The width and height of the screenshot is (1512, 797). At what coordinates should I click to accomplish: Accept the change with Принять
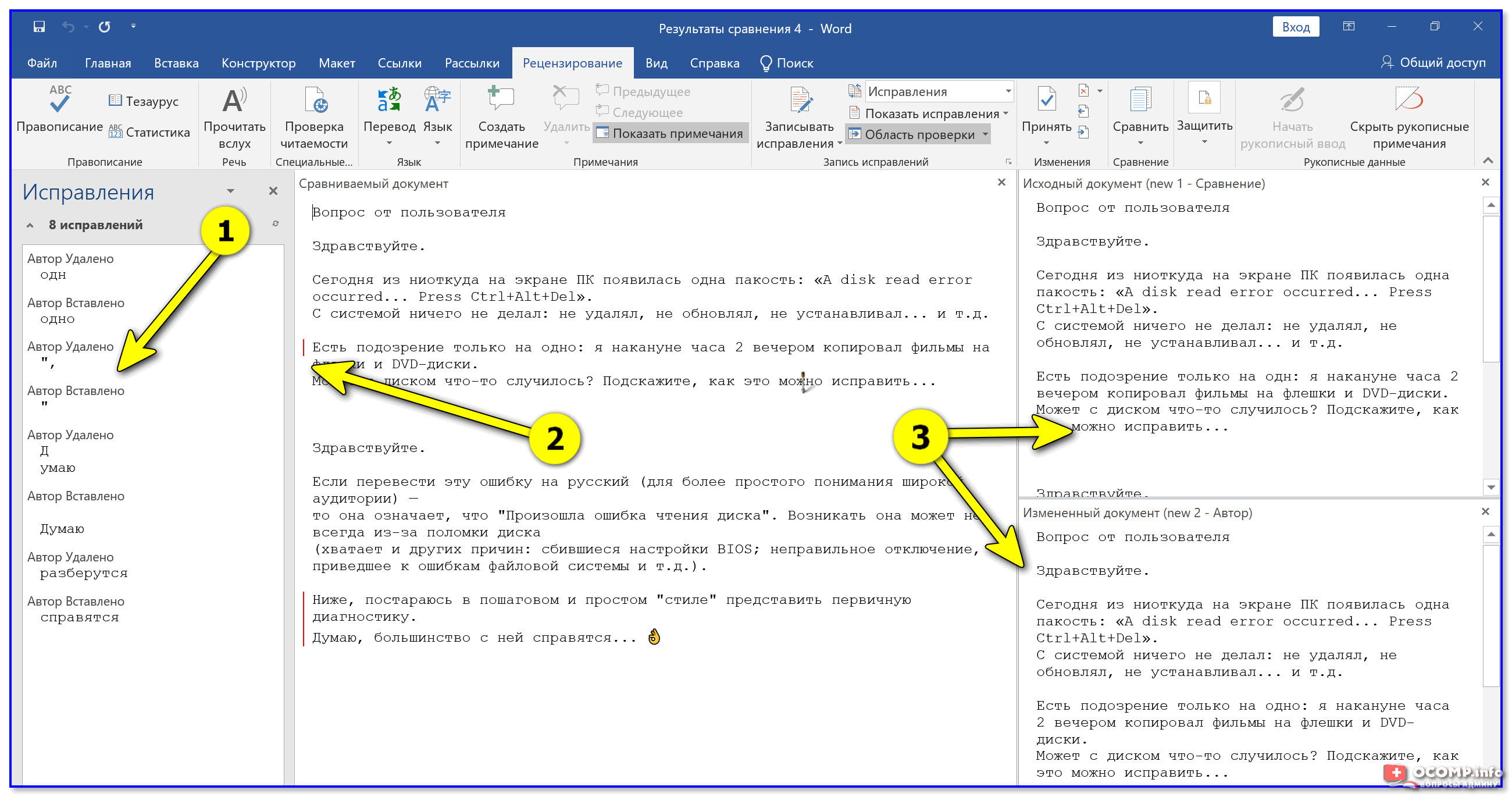[1047, 109]
